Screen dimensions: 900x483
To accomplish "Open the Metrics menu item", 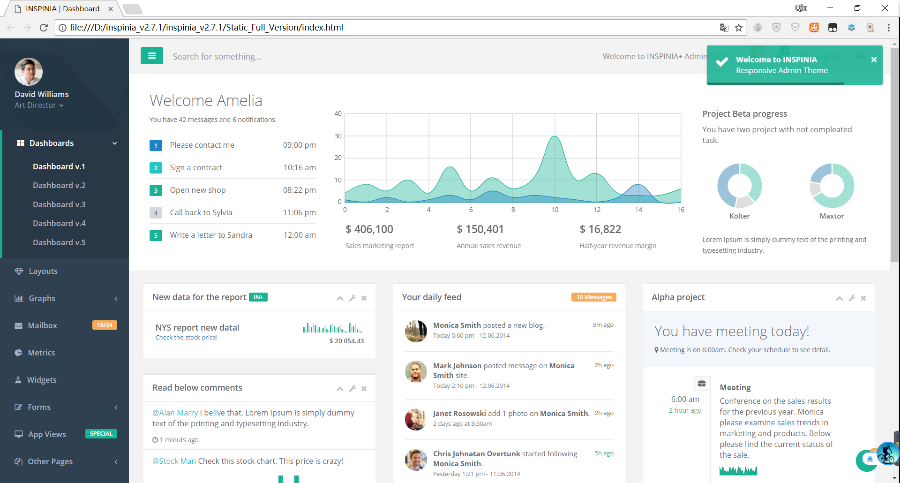I will pos(64,353).
